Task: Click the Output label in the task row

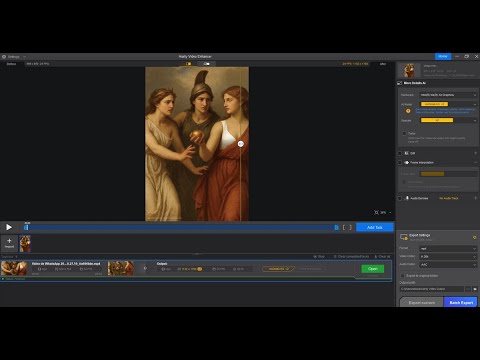Action: point(162,264)
